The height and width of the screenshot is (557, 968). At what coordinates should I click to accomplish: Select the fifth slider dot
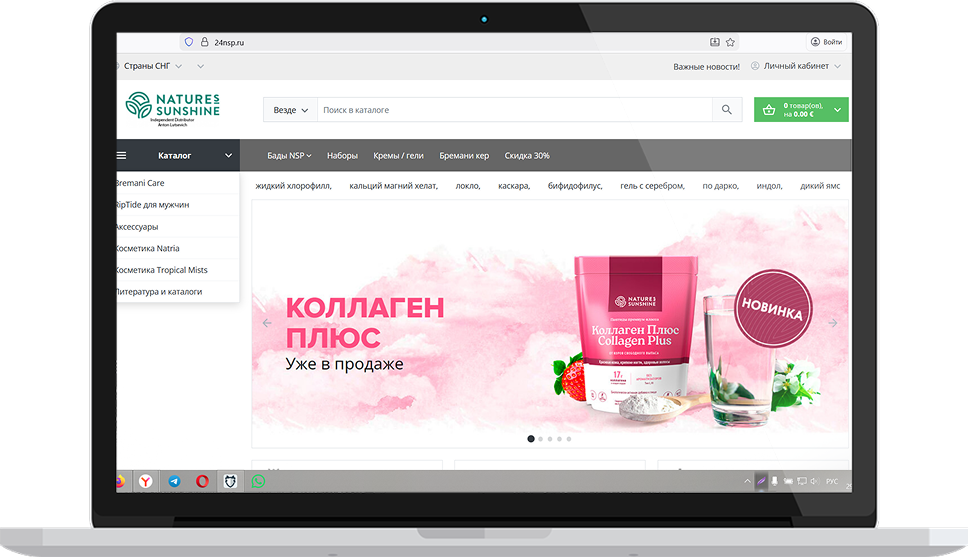click(569, 439)
